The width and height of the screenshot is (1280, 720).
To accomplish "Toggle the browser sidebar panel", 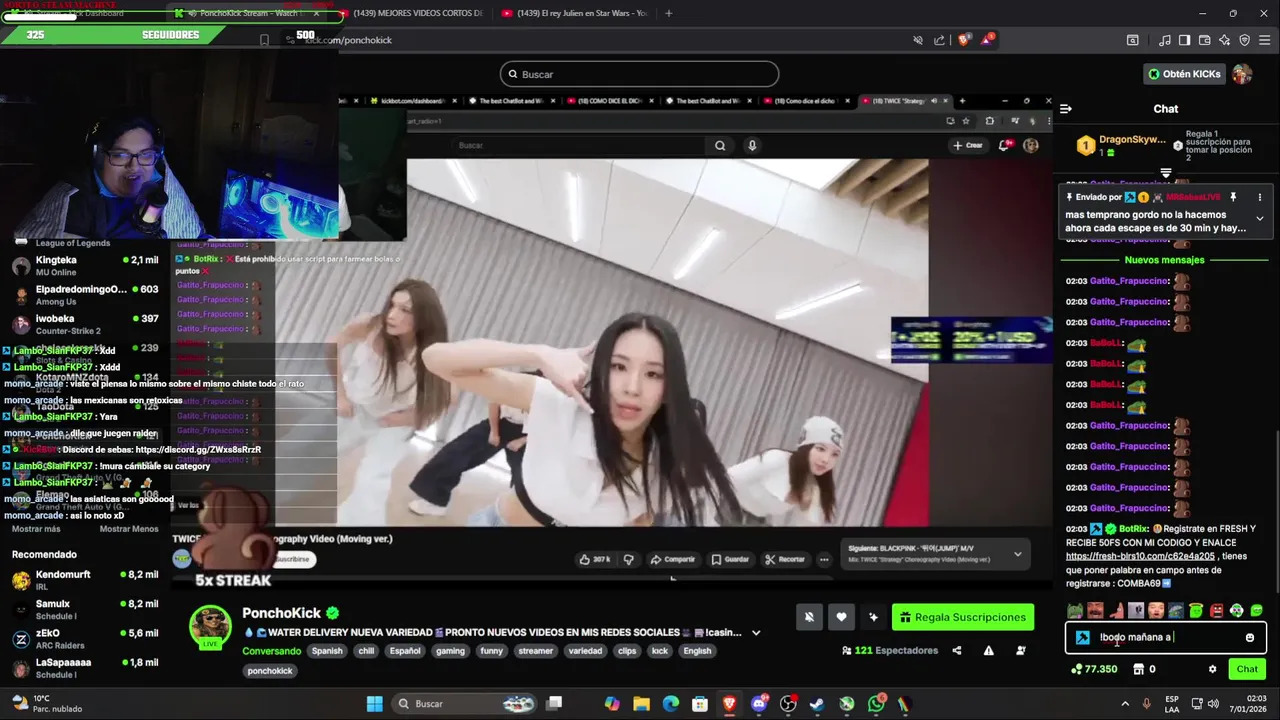I will click(1184, 40).
